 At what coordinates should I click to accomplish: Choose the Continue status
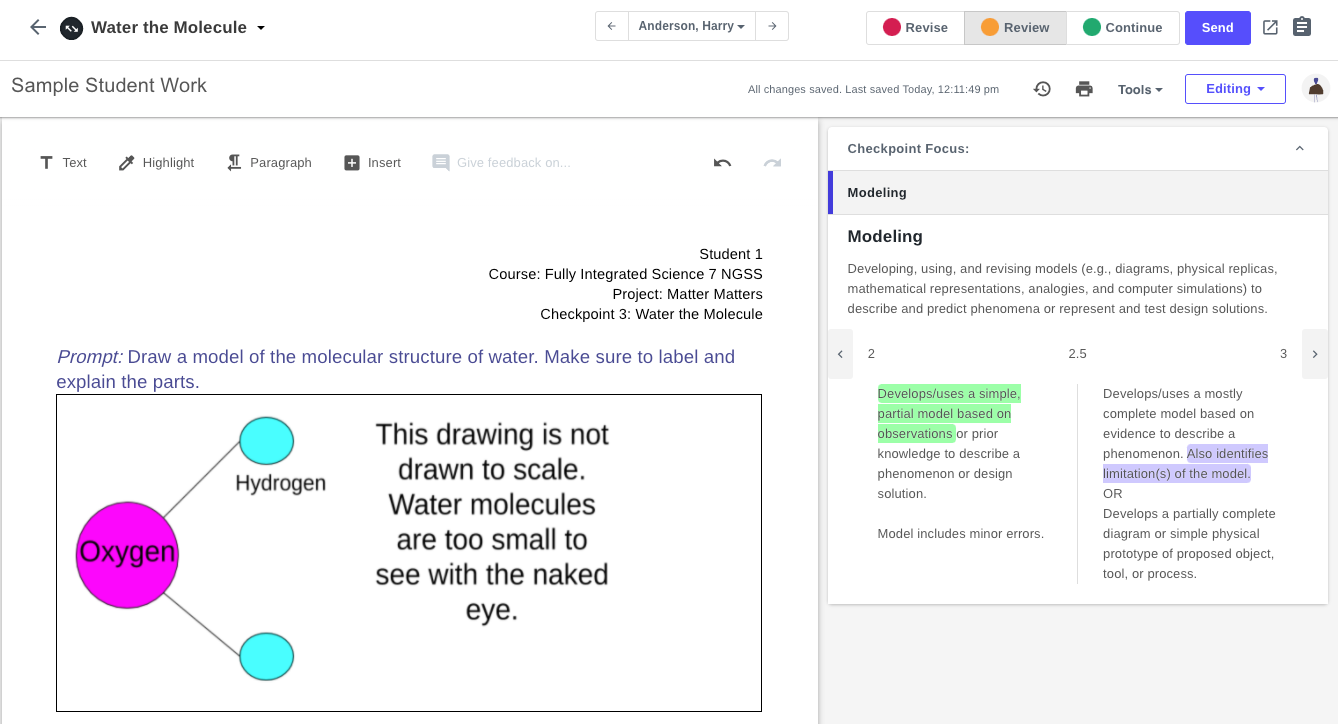(x=1123, y=28)
